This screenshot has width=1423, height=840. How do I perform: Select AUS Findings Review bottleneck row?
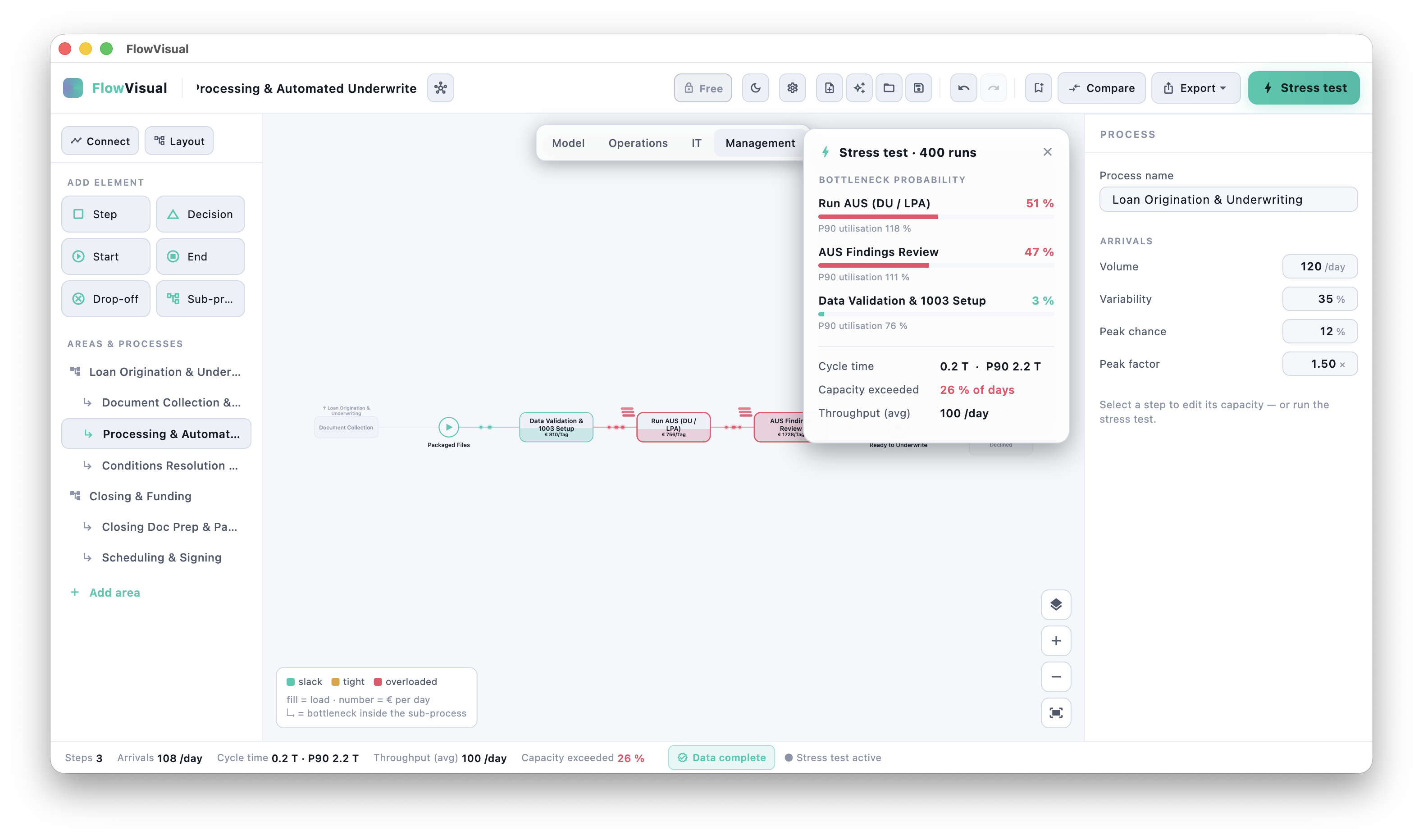(936, 265)
